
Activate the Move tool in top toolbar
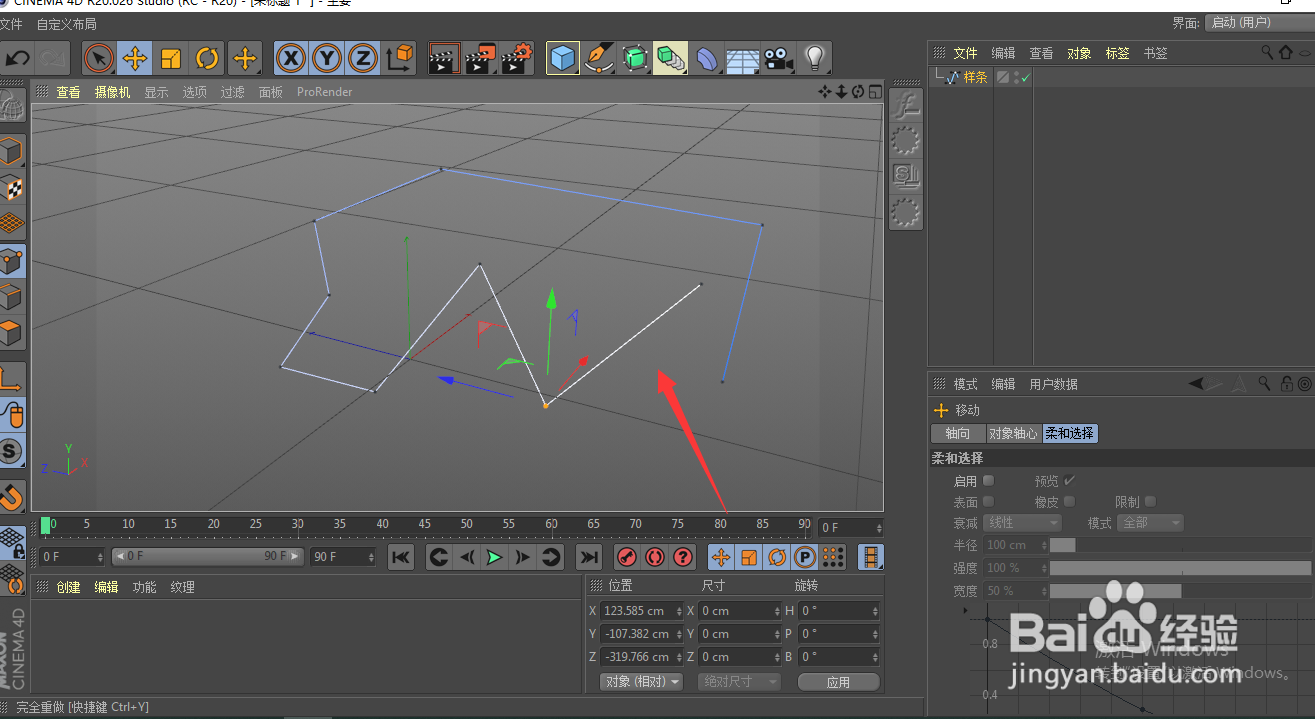[x=134, y=59]
